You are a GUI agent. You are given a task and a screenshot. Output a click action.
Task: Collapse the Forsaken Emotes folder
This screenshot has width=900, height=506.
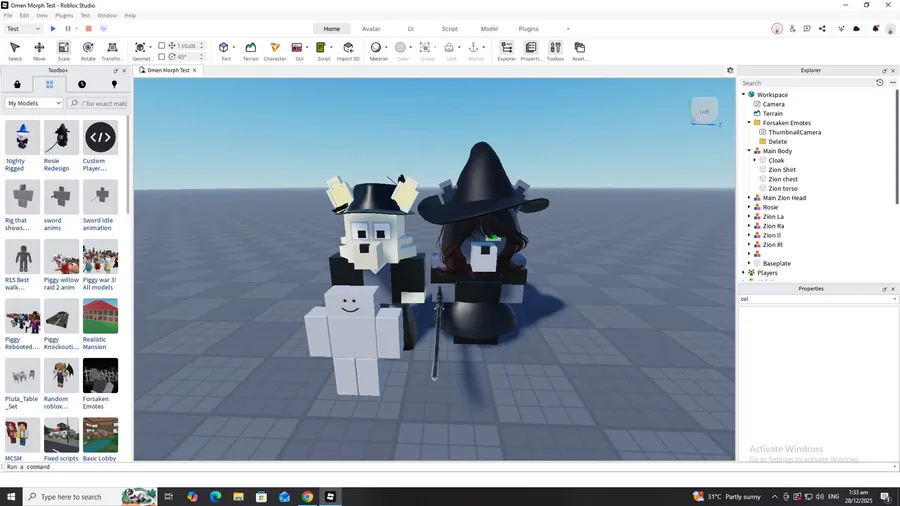750,123
